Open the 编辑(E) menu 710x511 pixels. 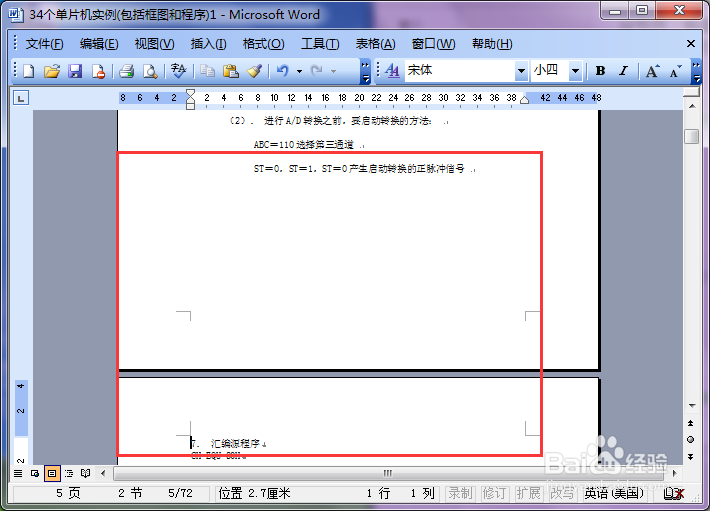[99, 44]
